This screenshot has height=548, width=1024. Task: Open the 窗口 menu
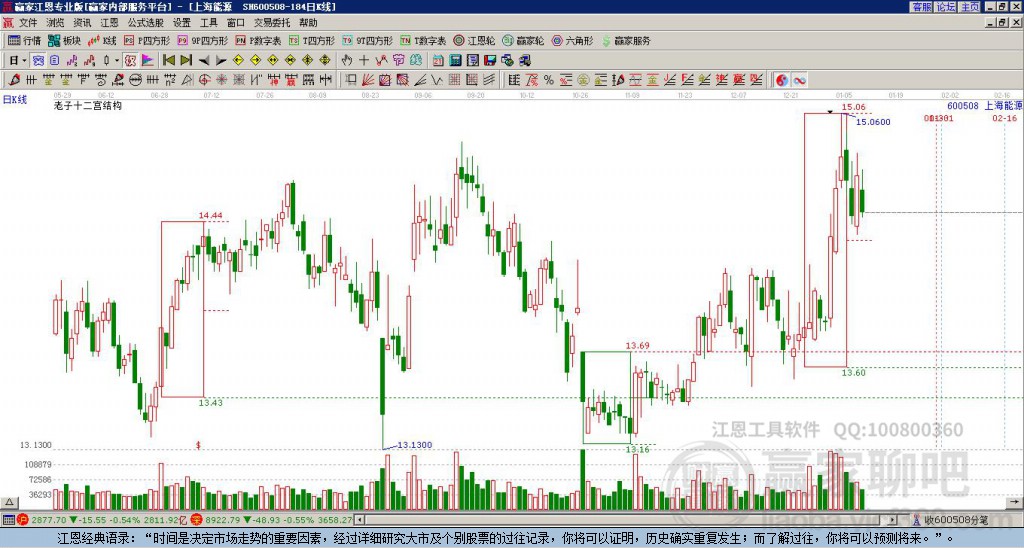tap(236, 23)
